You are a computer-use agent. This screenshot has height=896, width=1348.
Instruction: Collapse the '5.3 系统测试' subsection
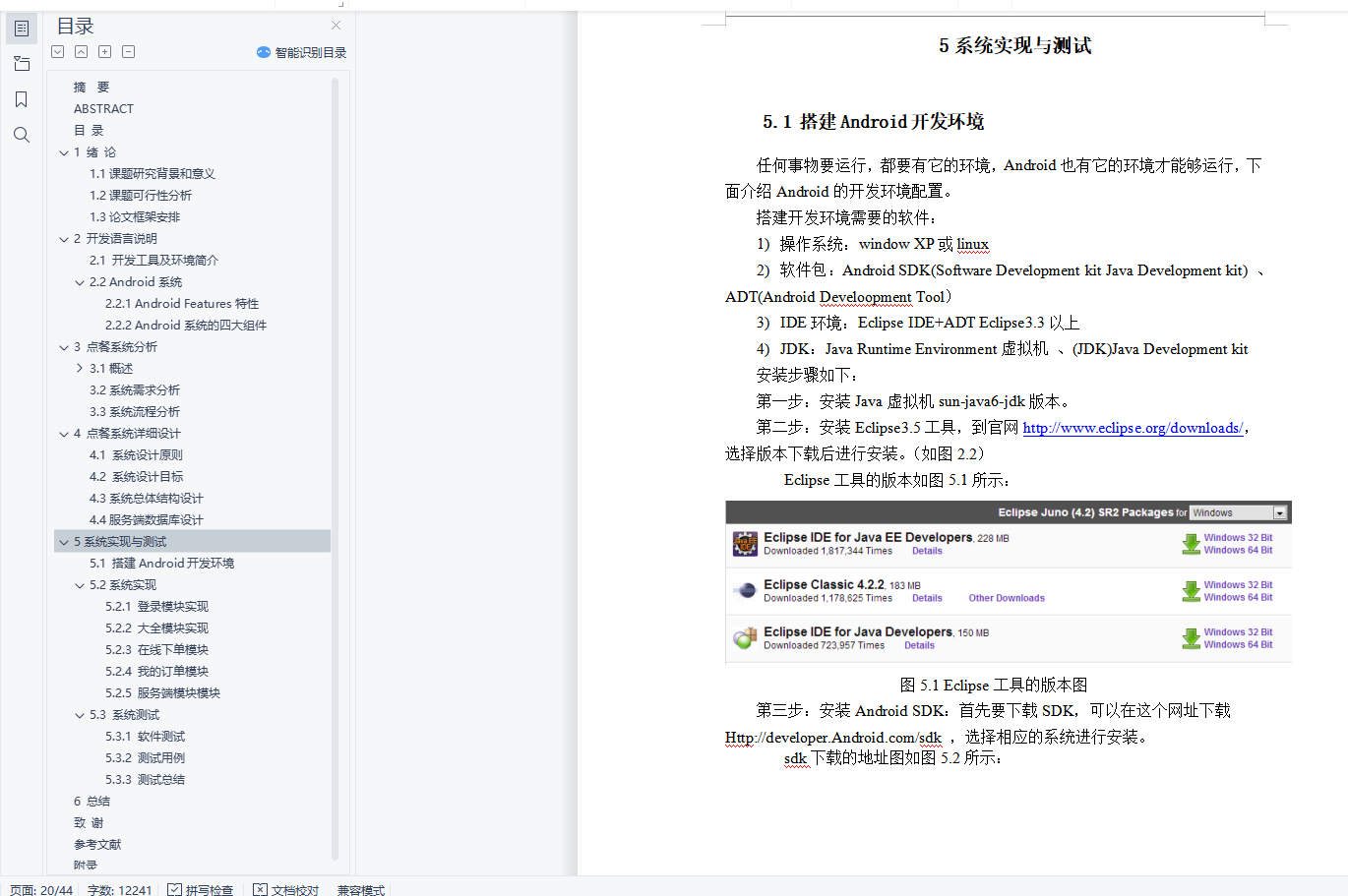pos(80,715)
